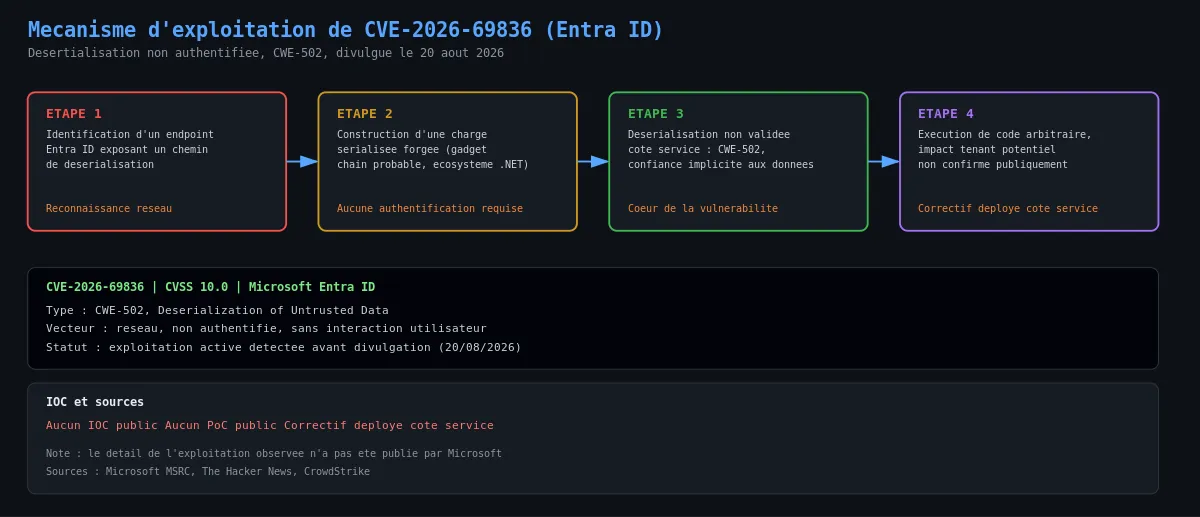Screen dimensions: 1200x517
Task: Click the 'Statut : exploitation active' line
Action: (x=284, y=347)
